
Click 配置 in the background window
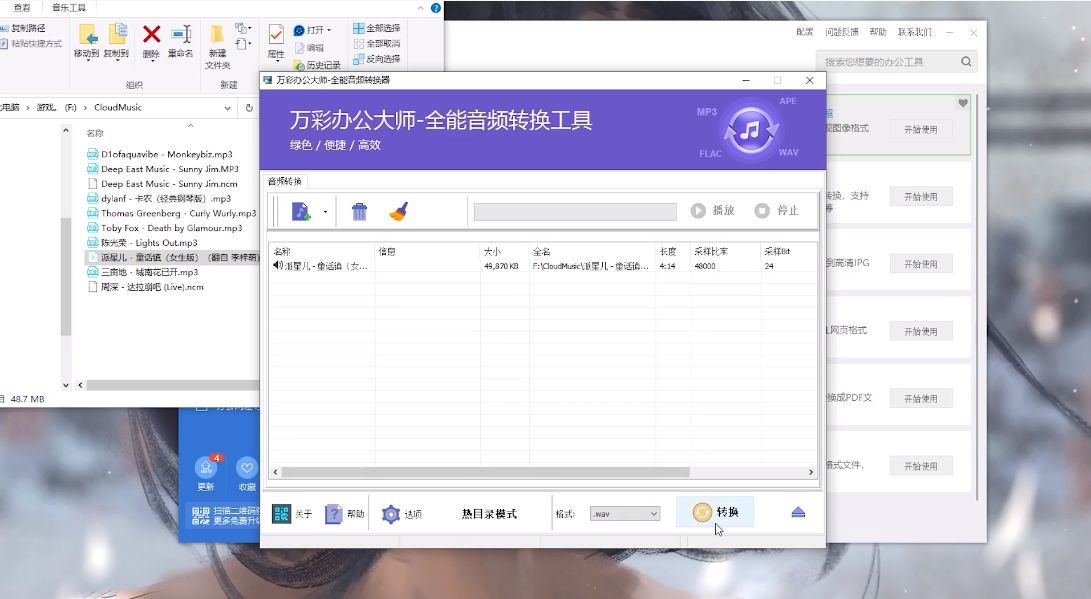pos(804,32)
